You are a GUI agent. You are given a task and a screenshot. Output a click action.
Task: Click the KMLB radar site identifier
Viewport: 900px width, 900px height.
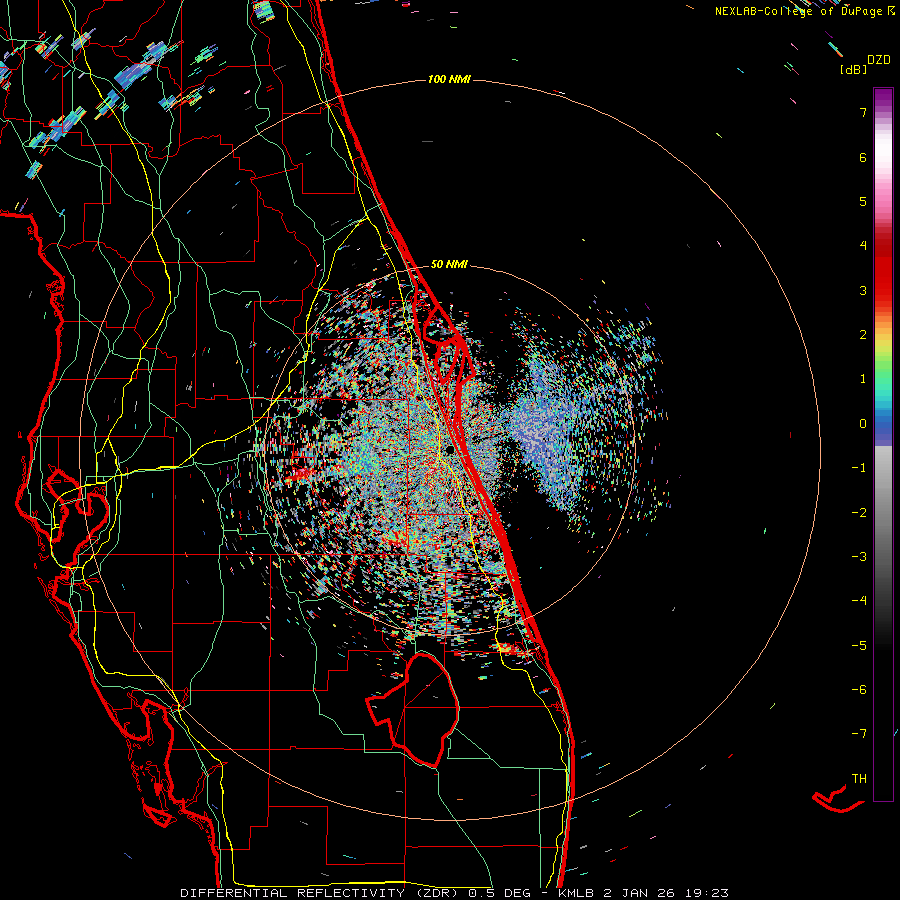click(x=577, y=893)
